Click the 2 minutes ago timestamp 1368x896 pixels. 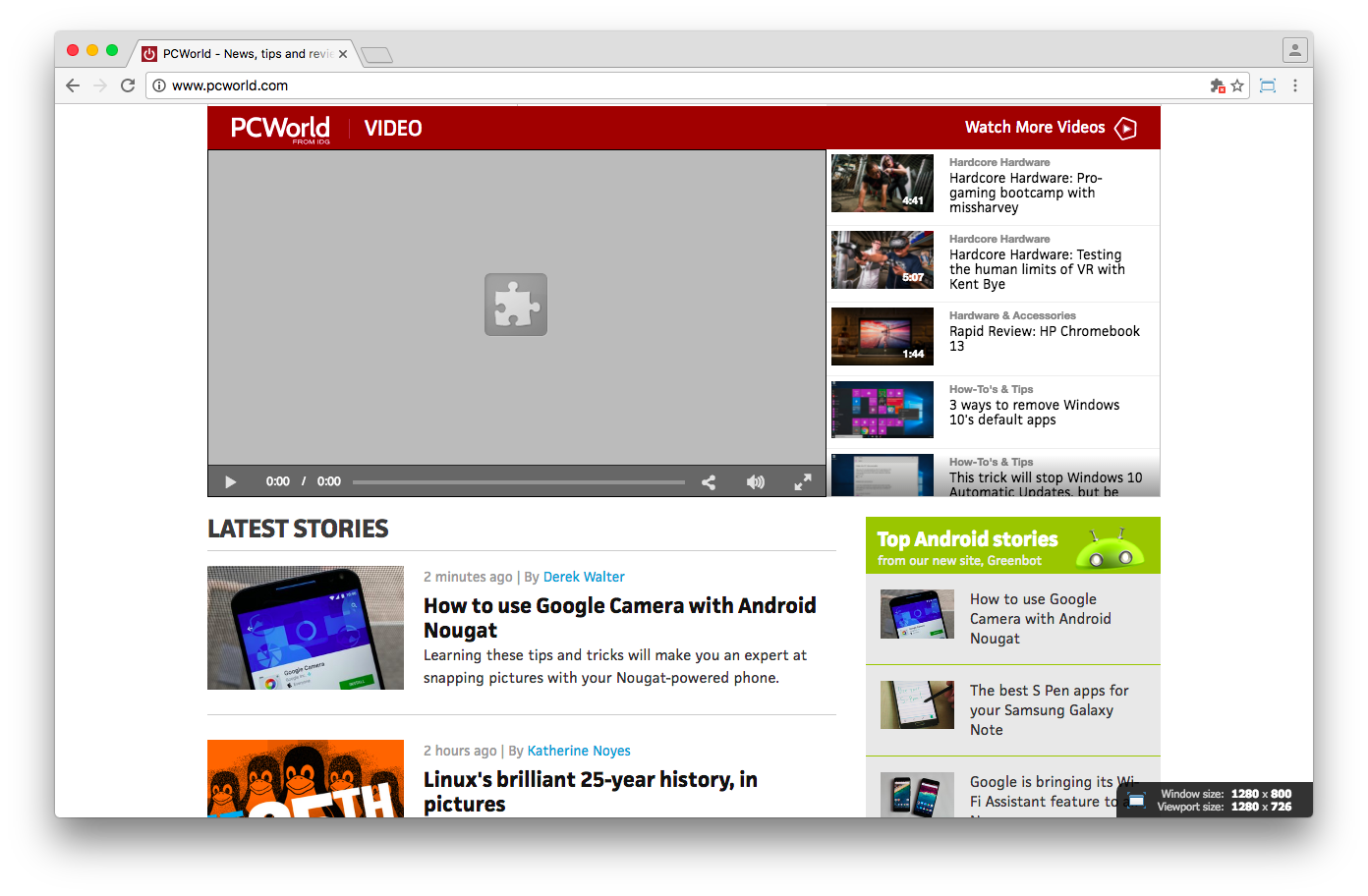pos(468,577)
